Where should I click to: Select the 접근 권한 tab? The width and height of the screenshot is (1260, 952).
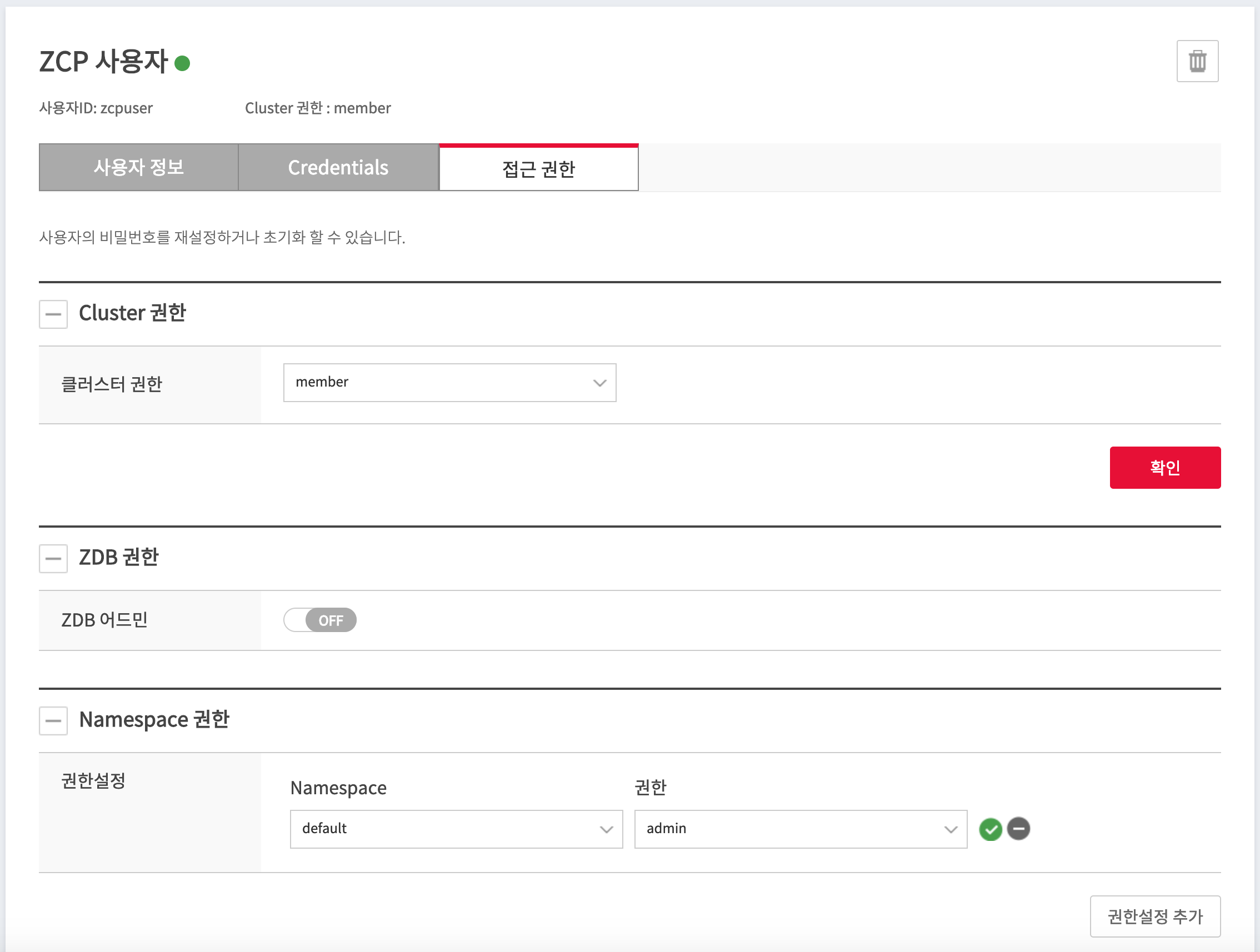(538, 169)
